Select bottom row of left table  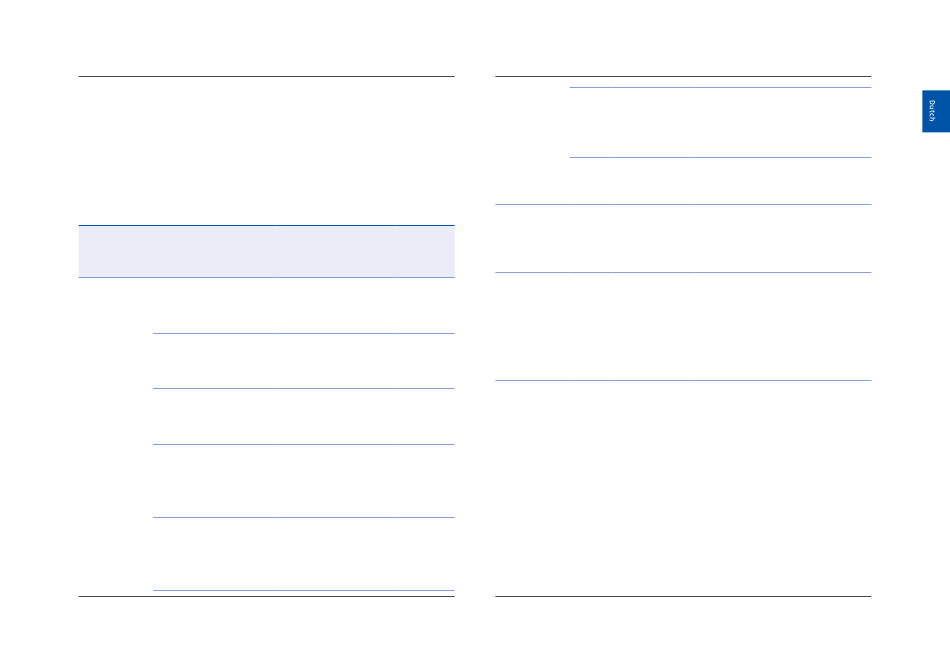[304, 554]
